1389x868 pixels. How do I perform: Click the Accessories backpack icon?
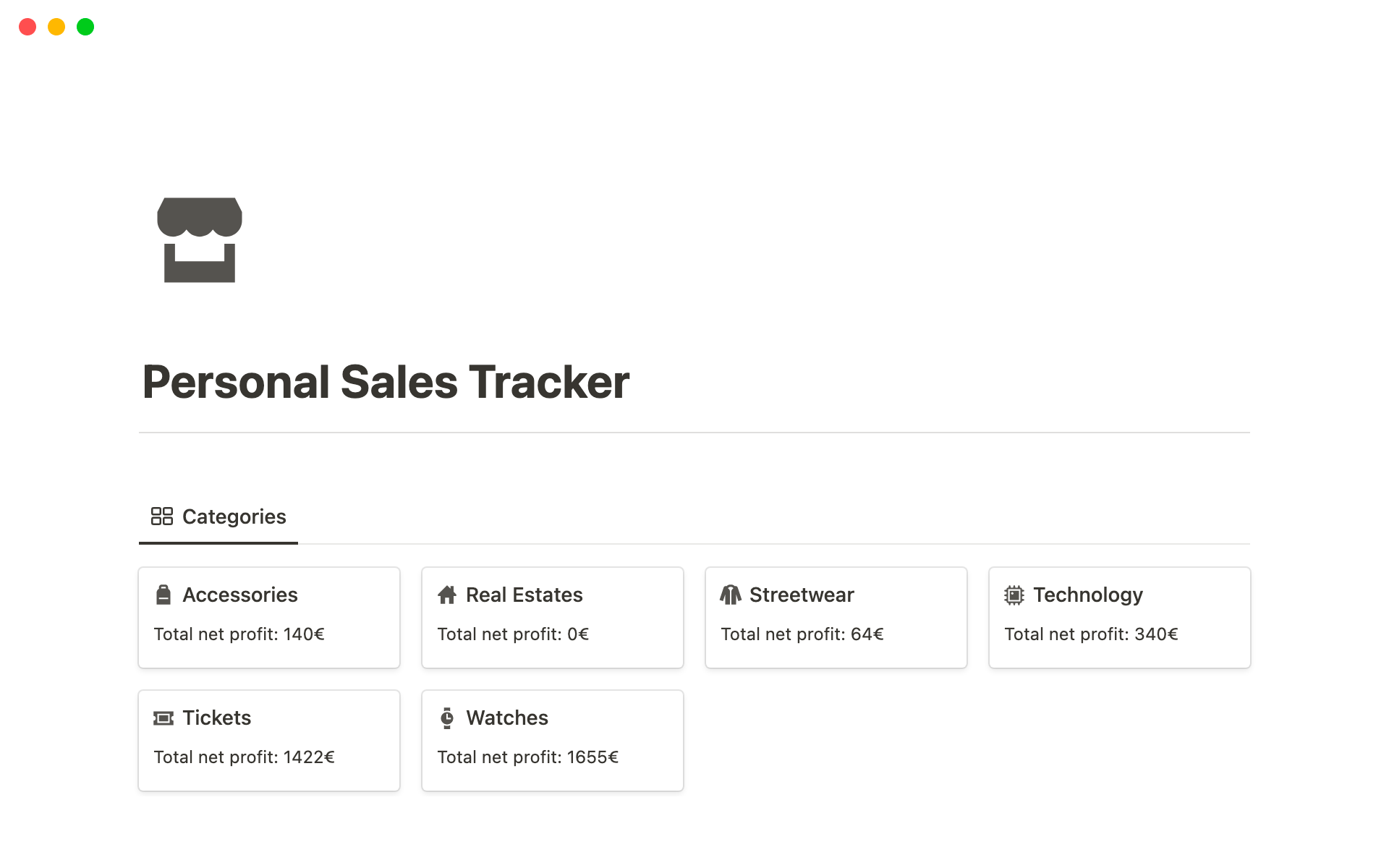(x=163, y=595)
